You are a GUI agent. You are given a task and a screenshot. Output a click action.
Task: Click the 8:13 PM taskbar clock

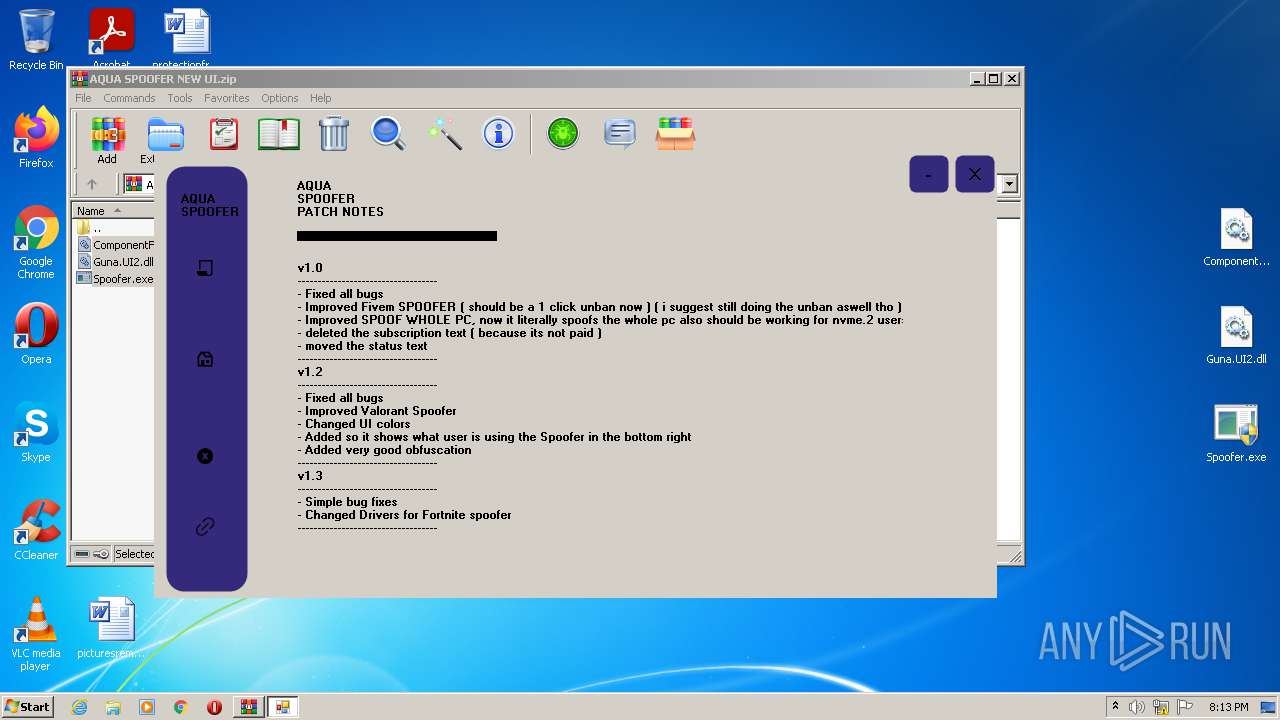click(x=1228, y=707)
